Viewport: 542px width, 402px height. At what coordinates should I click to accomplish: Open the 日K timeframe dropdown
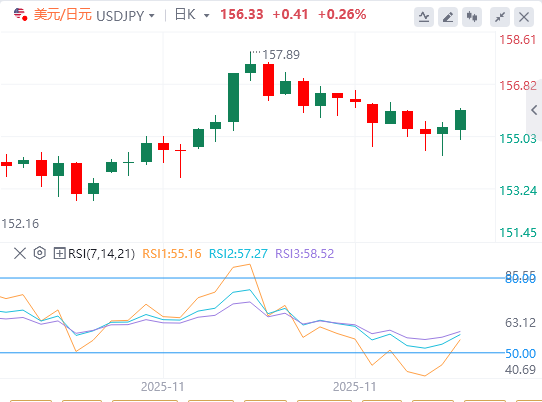click(192, 15)
